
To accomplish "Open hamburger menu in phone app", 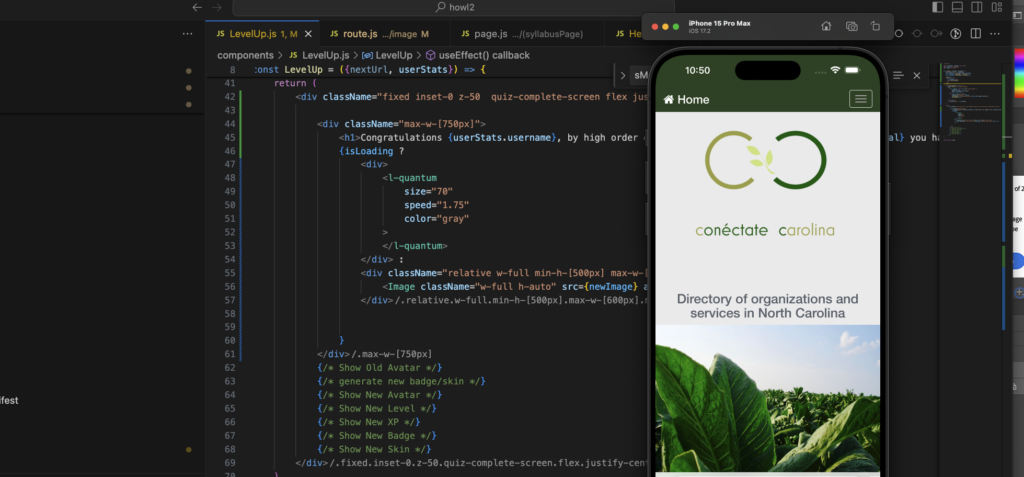I will (x=861, y=99).
